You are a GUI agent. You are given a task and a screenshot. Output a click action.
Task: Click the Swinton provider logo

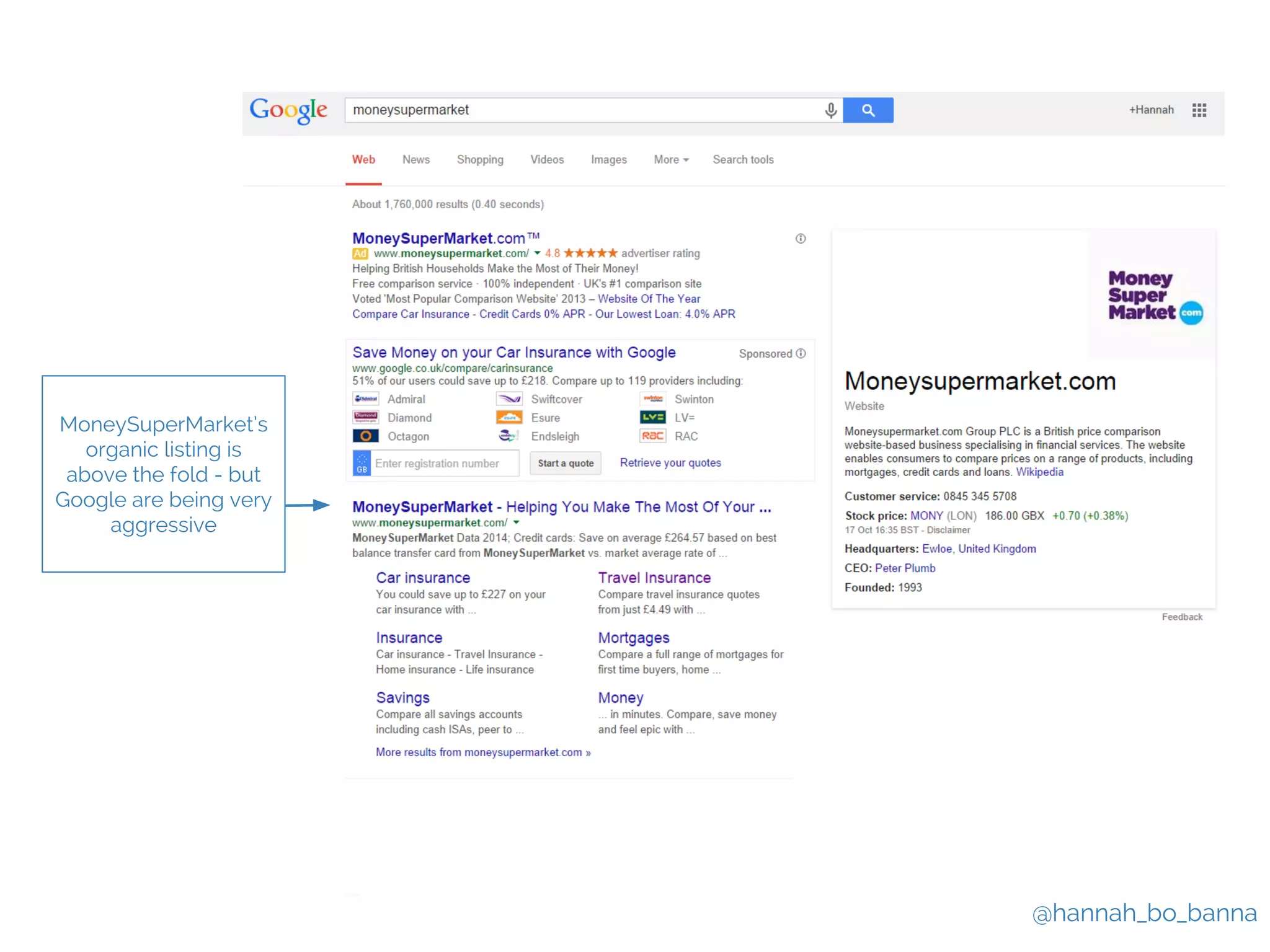point(653,399)
